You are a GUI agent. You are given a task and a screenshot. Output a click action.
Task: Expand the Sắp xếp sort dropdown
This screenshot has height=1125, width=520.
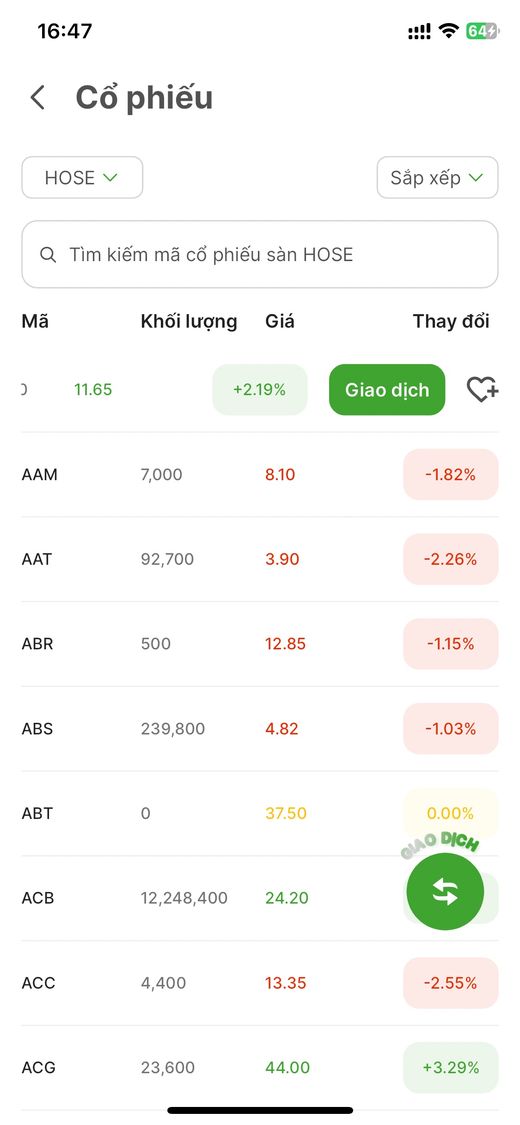coord(438,177)
